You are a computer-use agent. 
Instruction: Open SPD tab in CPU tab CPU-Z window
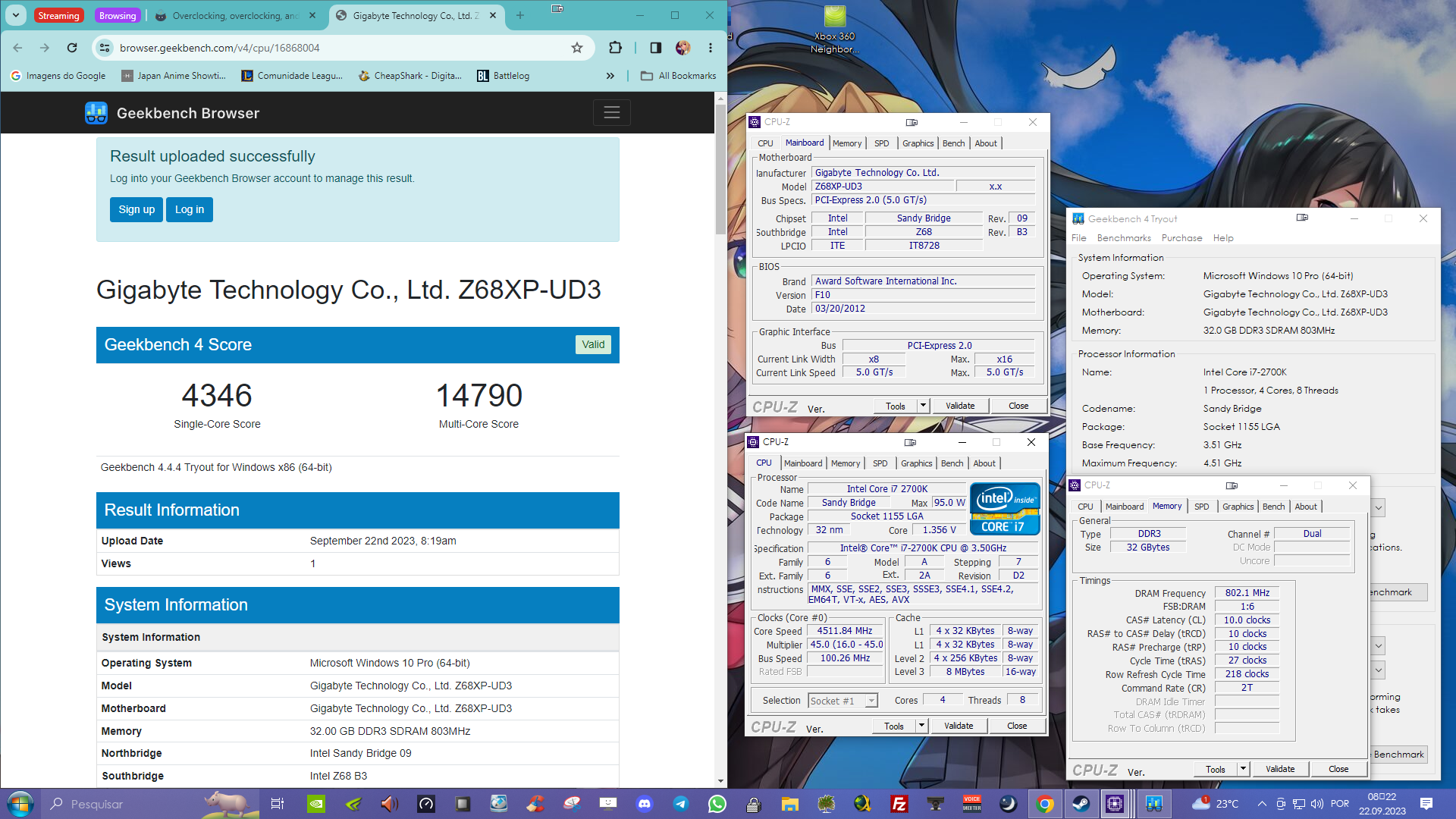pyautogui.click(x=880, y=463)
